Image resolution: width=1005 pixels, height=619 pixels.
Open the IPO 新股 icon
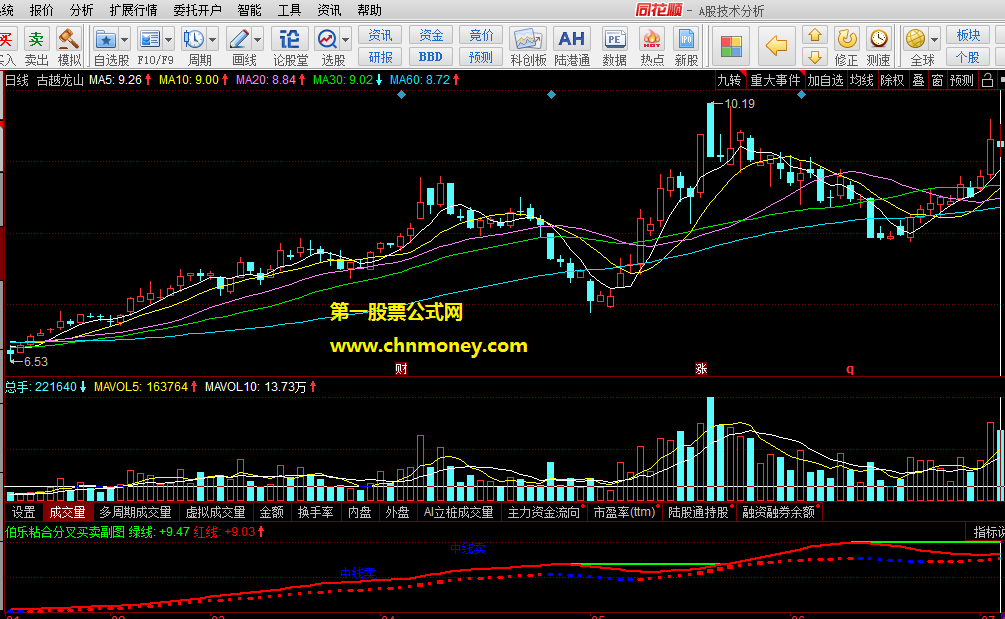point(686,46)
